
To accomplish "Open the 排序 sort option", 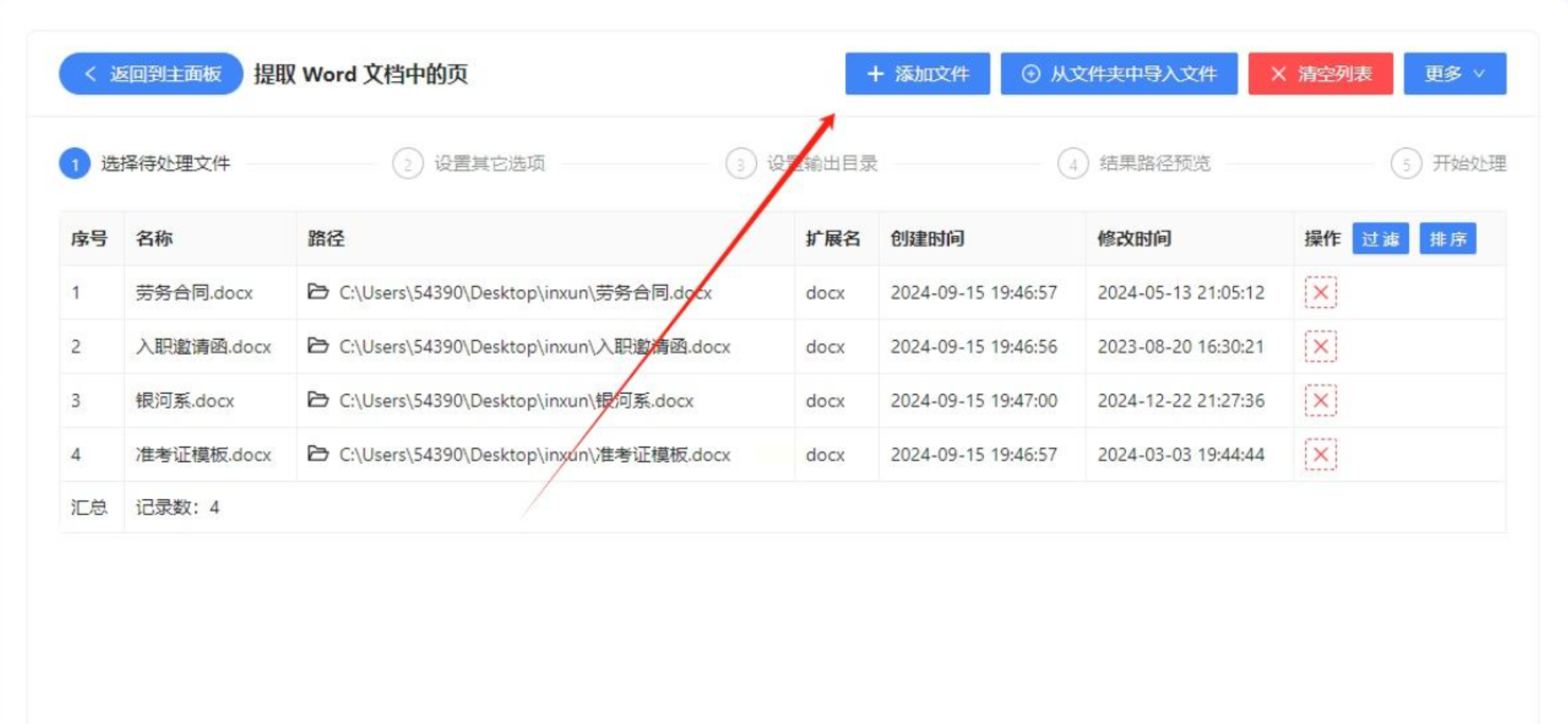I will (x=1447, y=239).
